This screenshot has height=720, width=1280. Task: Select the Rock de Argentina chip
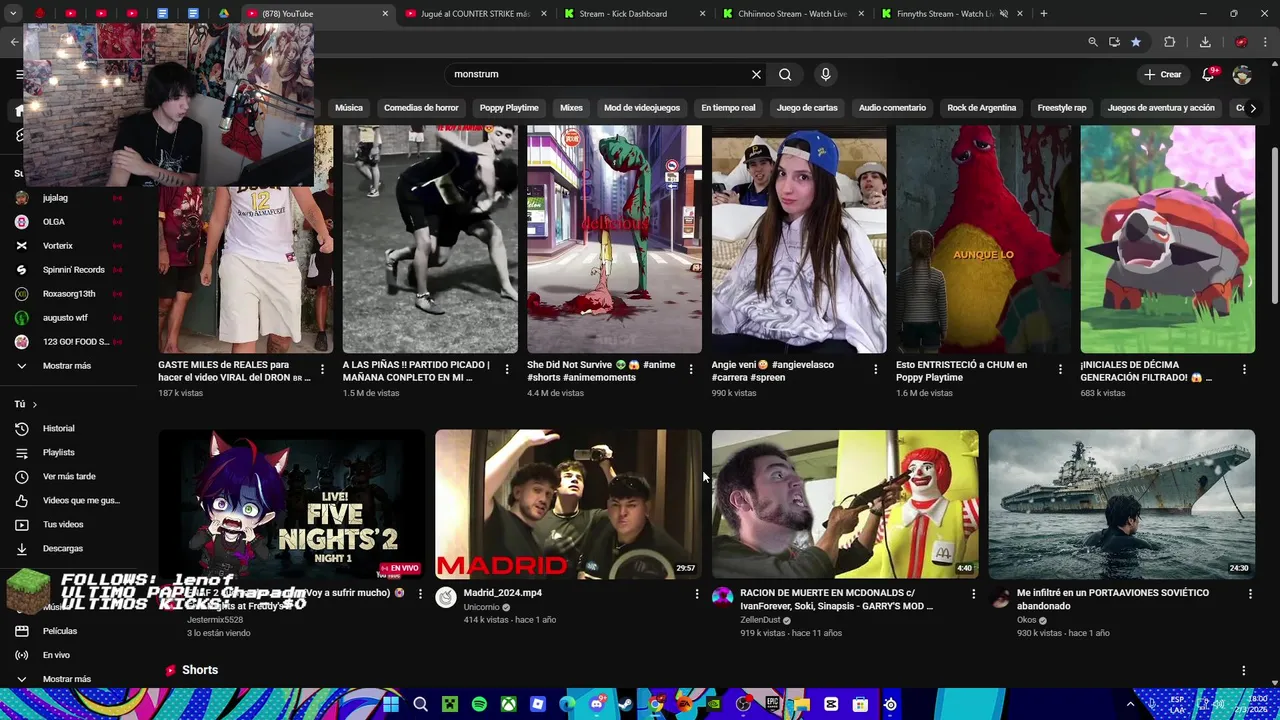click(x=981, y=108)
